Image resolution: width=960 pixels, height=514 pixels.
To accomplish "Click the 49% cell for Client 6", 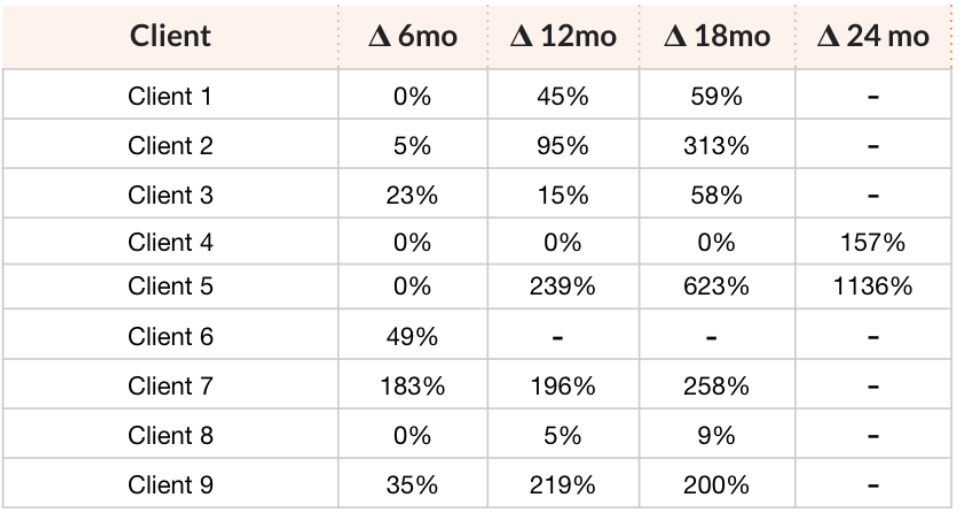I will (413, 338).
